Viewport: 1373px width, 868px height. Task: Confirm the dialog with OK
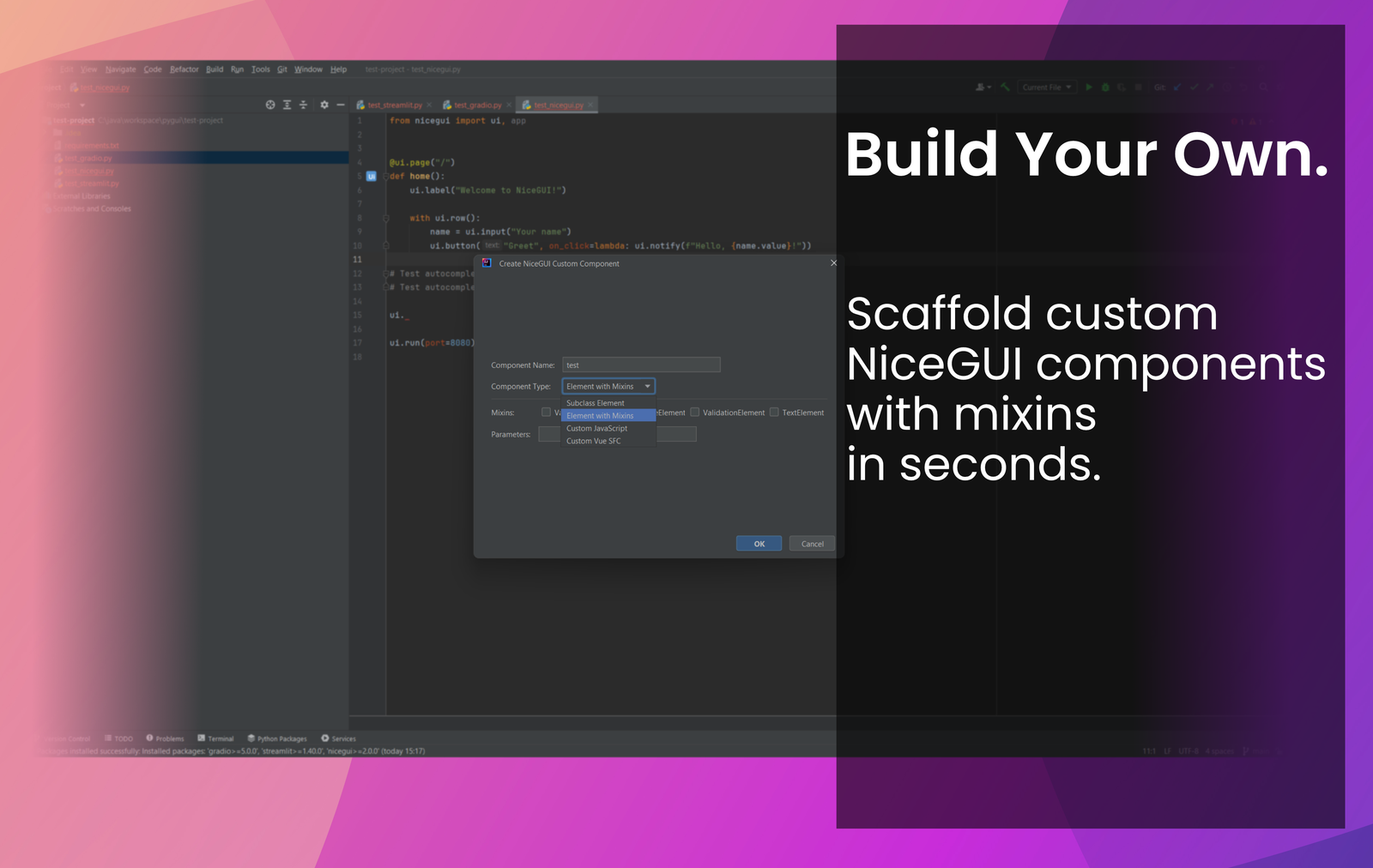(x=759, y=544)
